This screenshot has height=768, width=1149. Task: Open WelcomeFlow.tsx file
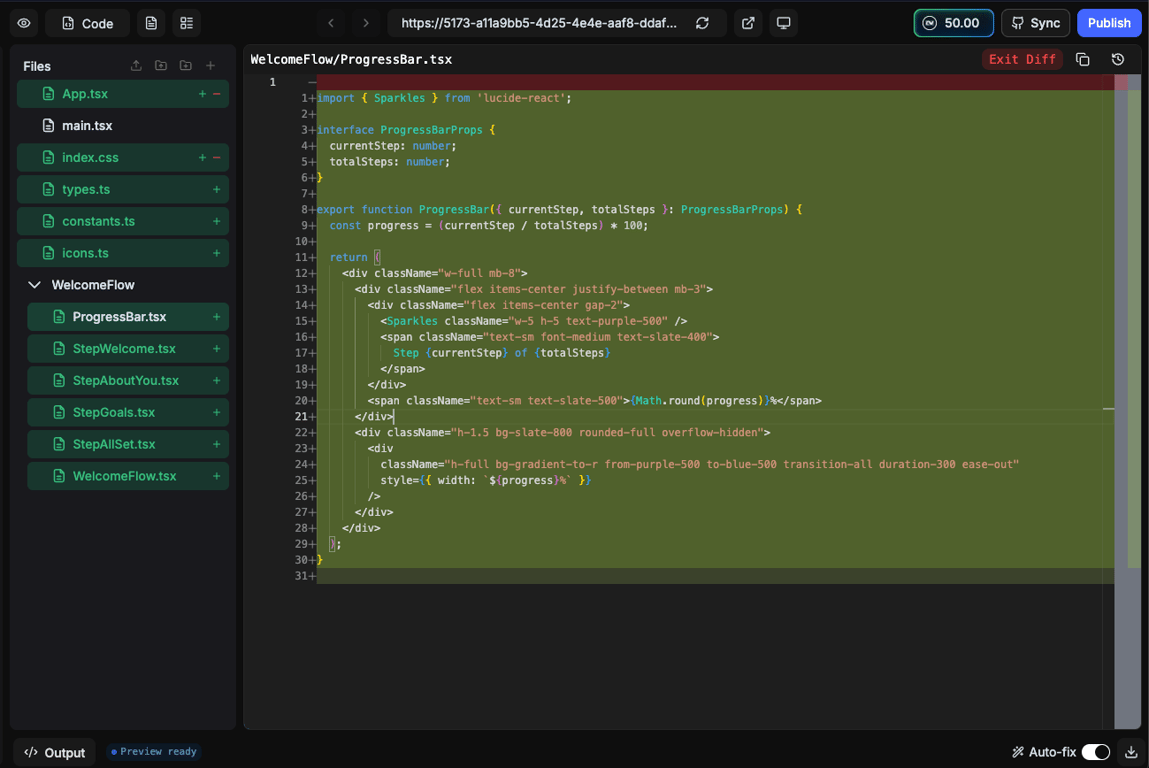coord(128,476)
